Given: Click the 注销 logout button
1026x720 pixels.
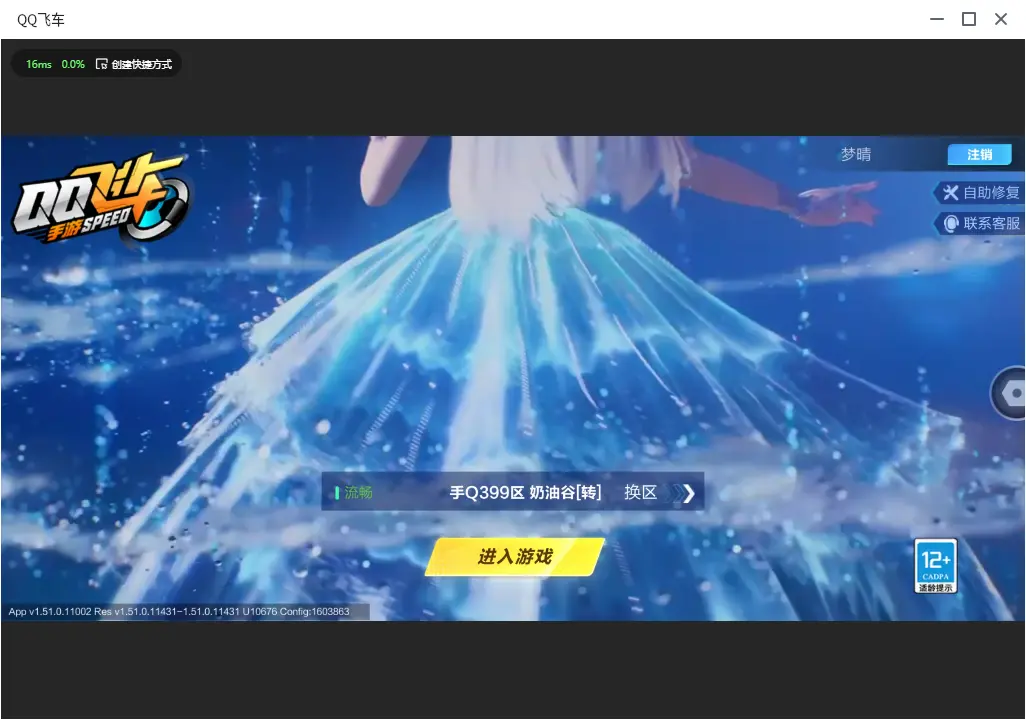Looking at the screenshot, I should (x=980, y=154).
